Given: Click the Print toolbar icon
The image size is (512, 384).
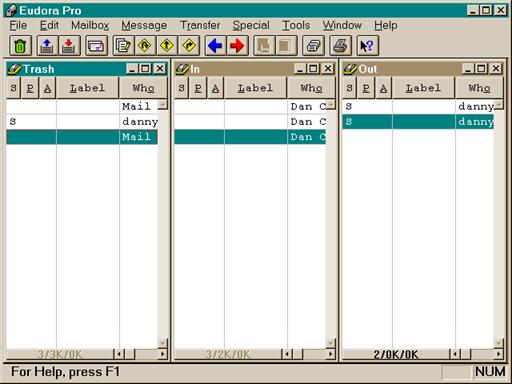Looking at the screenshot, I should (340, 46).
